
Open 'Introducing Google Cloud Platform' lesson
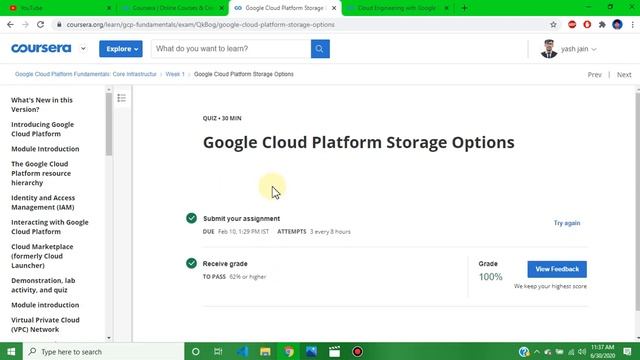pyautogui.click(x=42, y=129)
